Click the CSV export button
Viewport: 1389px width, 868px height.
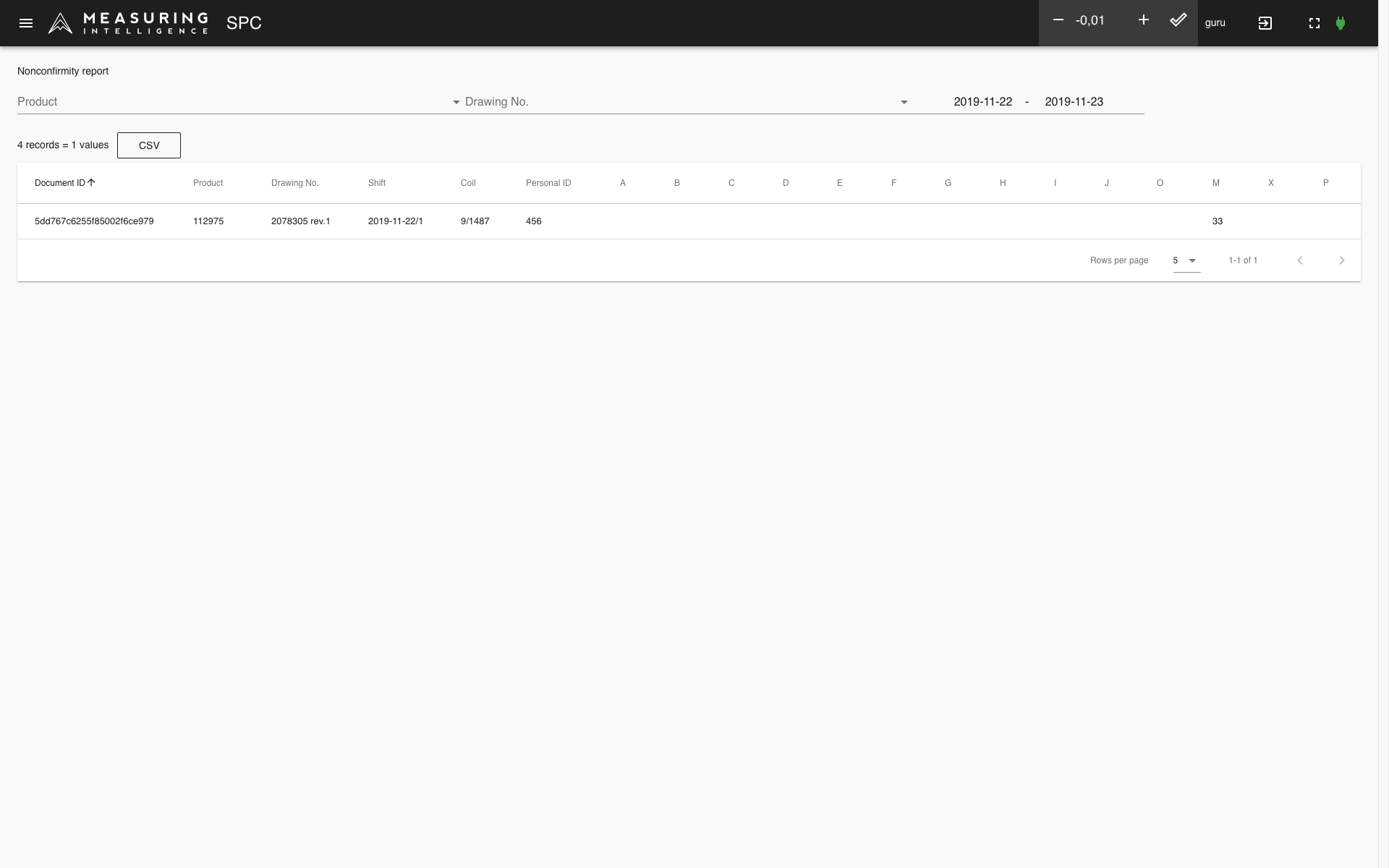[x=148, y=145]
